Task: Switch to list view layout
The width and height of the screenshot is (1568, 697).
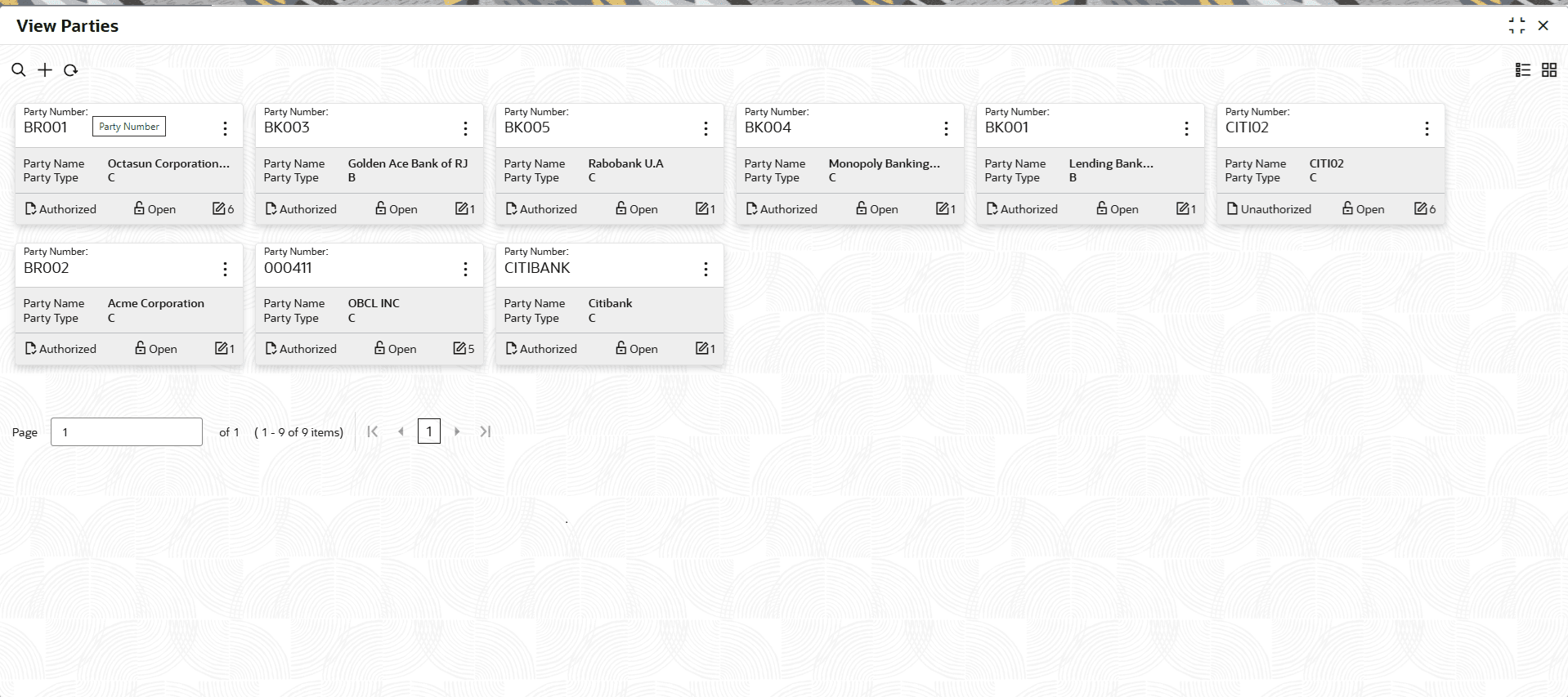Action: 1522,70
